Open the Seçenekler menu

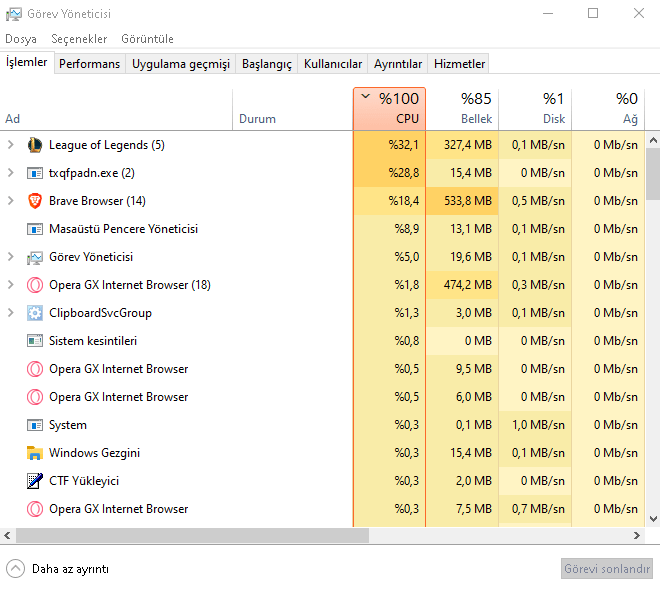coord(79,39)
